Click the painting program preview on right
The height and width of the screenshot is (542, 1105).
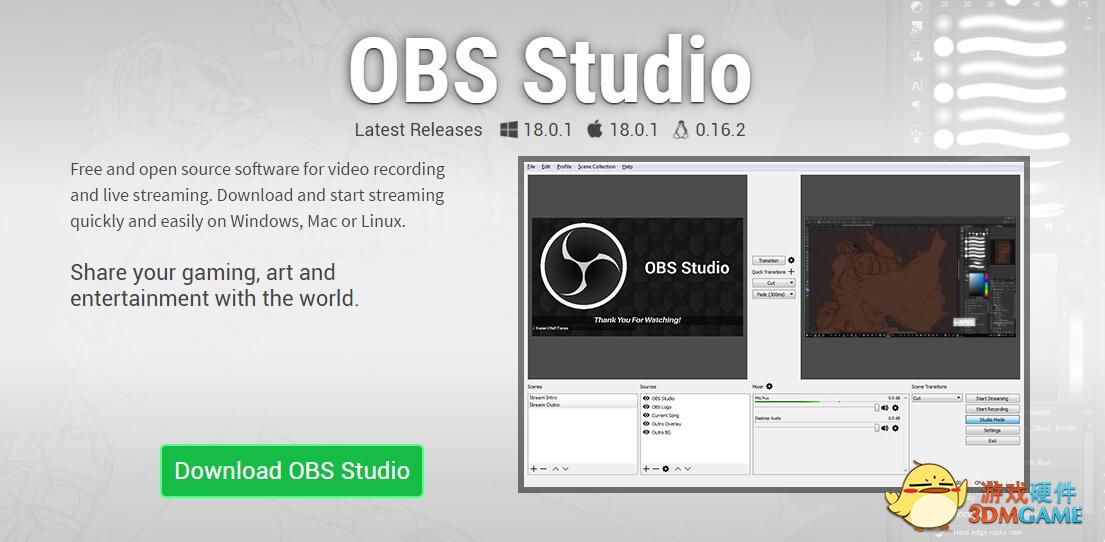click(x=910, y=276)
